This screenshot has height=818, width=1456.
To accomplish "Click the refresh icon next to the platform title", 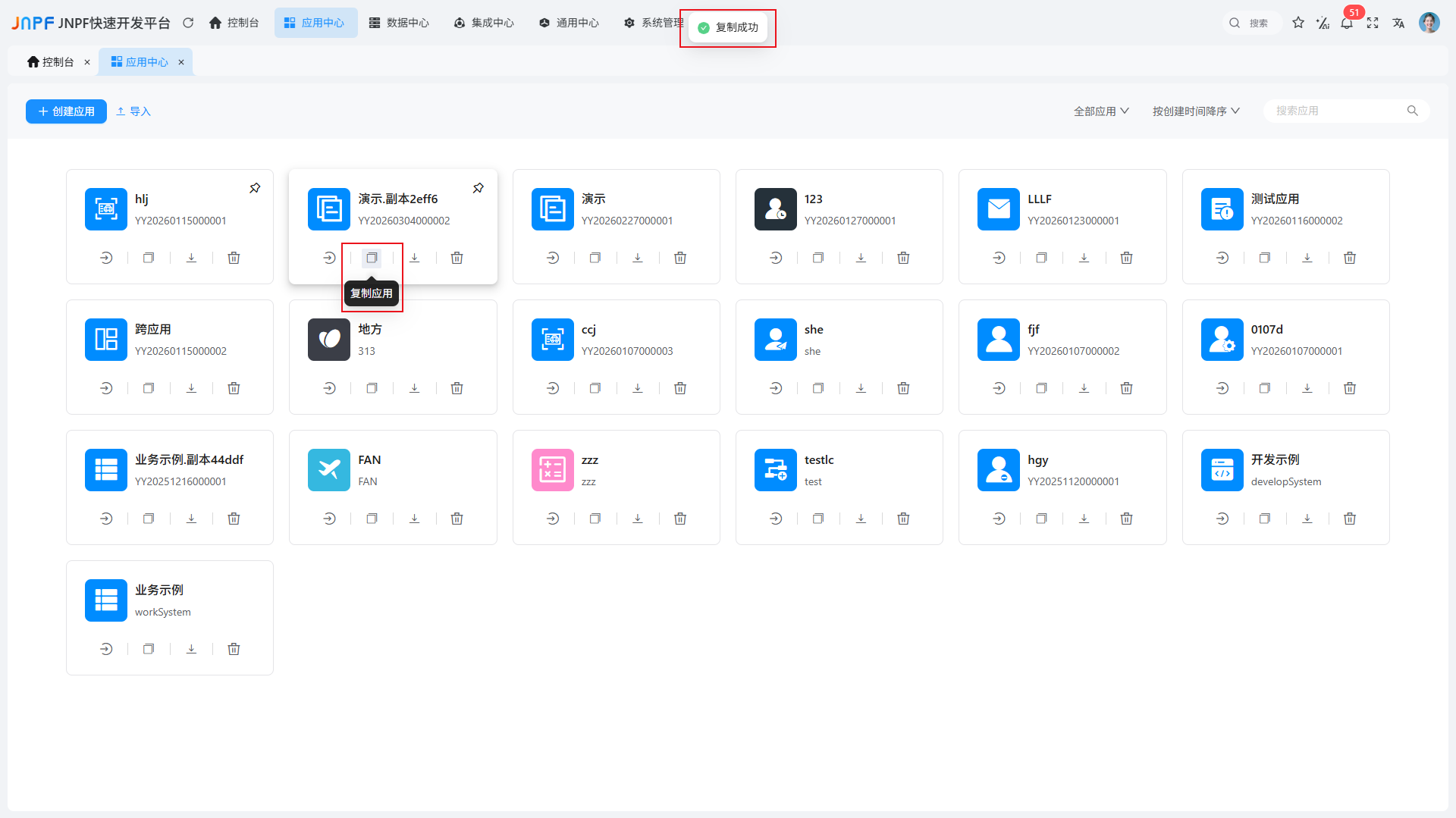I will click(188, 23).
